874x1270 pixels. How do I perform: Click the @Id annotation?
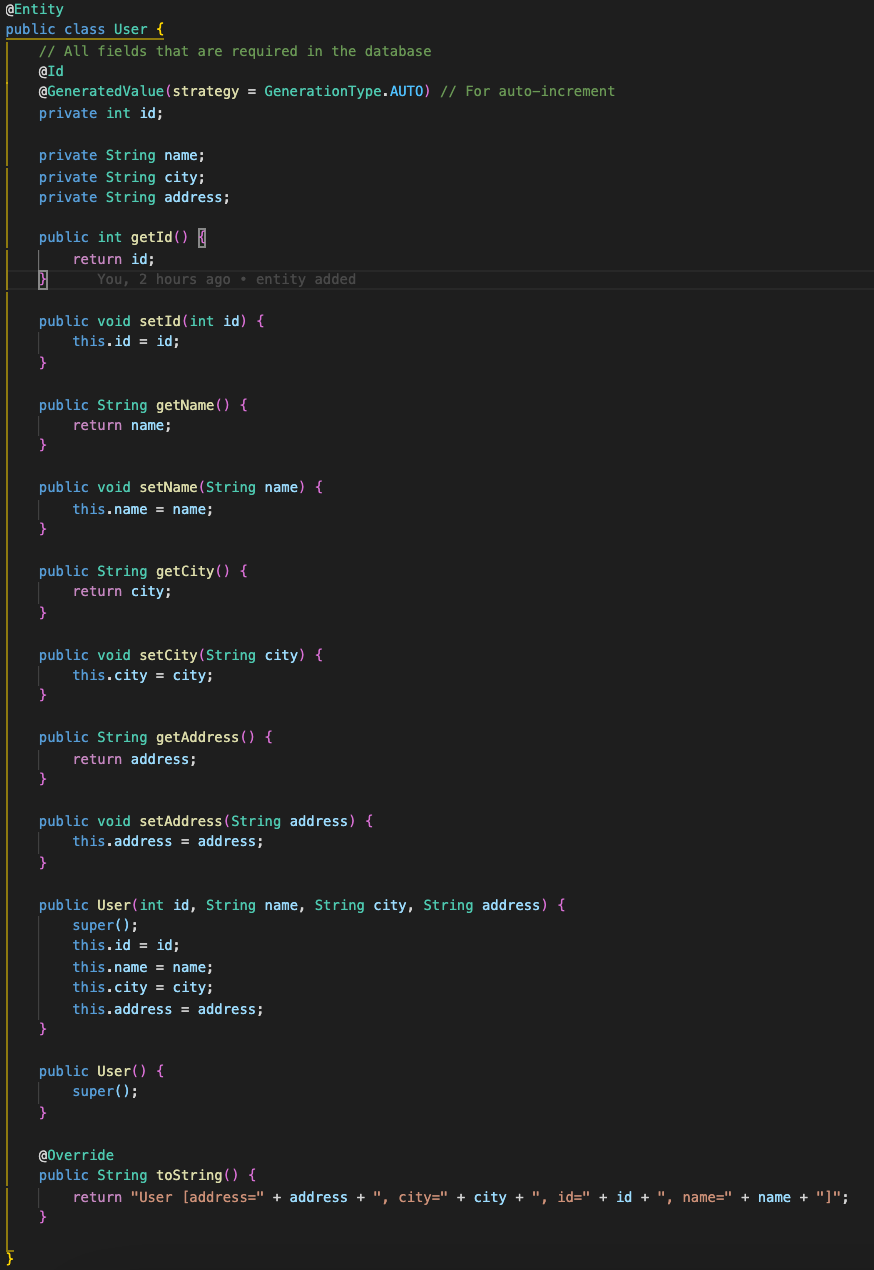pos(51,71)
